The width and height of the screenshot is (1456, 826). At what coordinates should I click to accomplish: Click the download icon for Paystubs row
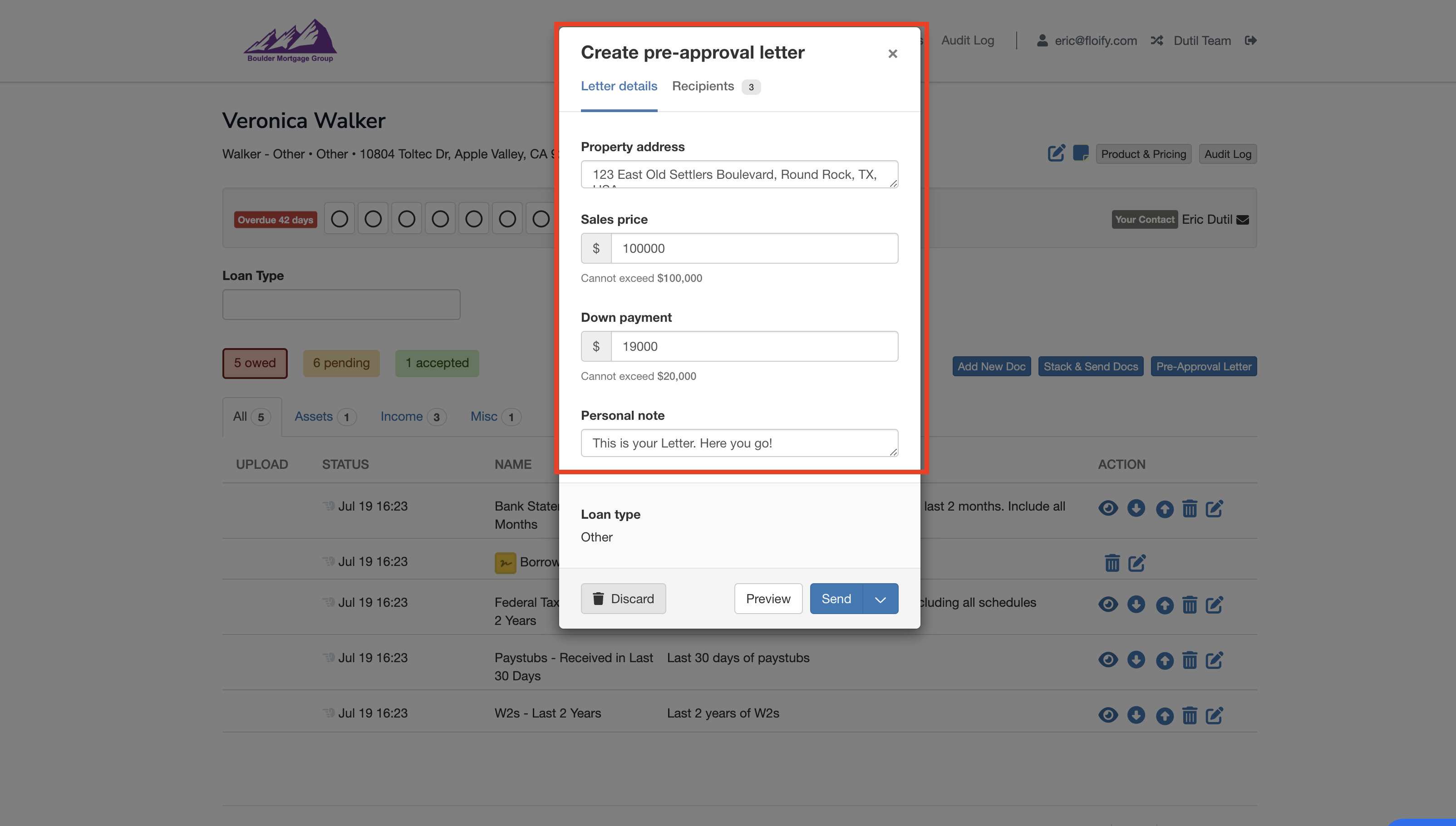click(x=1136, y=660)
